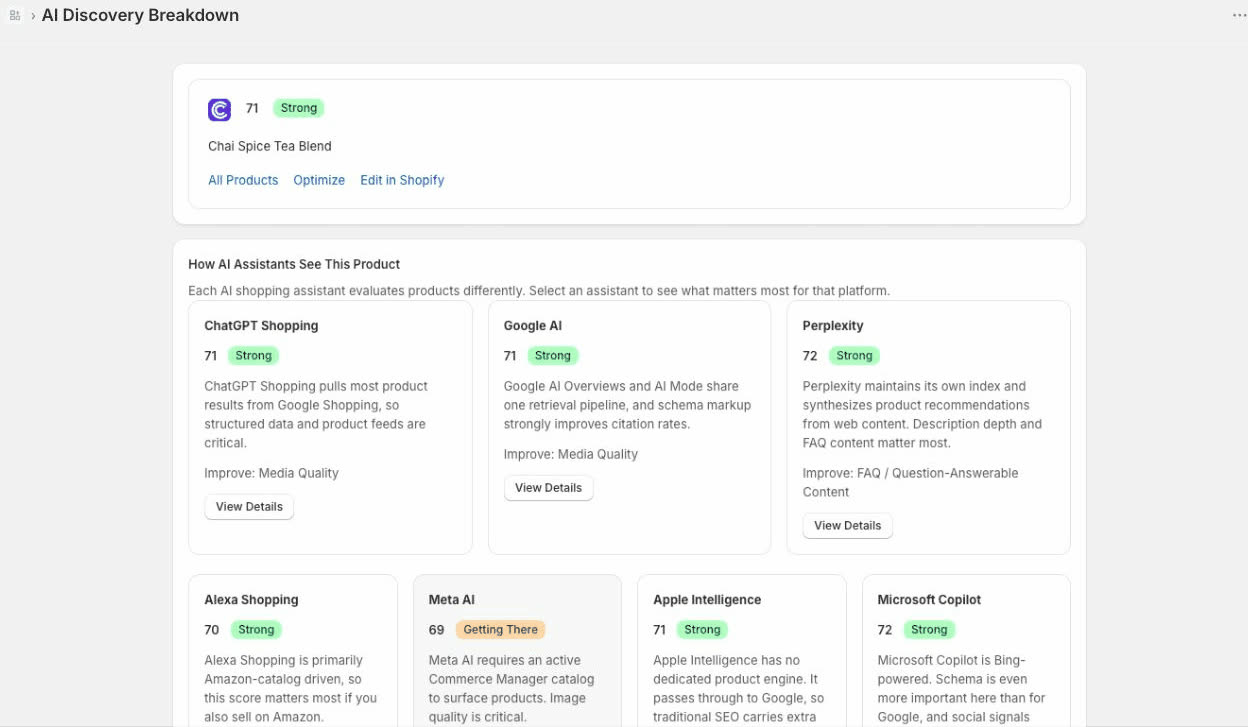Click 'Improve: Media Quality' in ChatGPT Shopping card
Screen dimensions: 1248x727
(x=271, y=473)
